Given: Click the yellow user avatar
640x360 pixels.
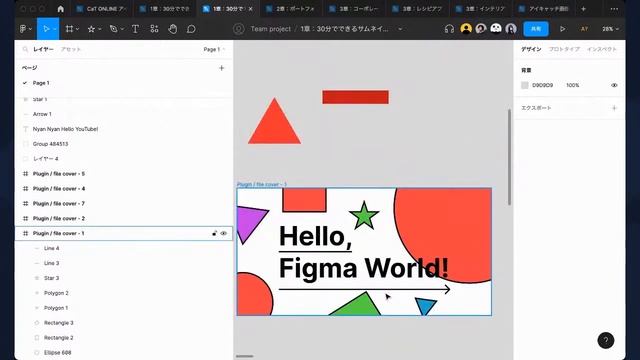Looking at the screenshot, I should pyautogui.click(x=466, y=29).
